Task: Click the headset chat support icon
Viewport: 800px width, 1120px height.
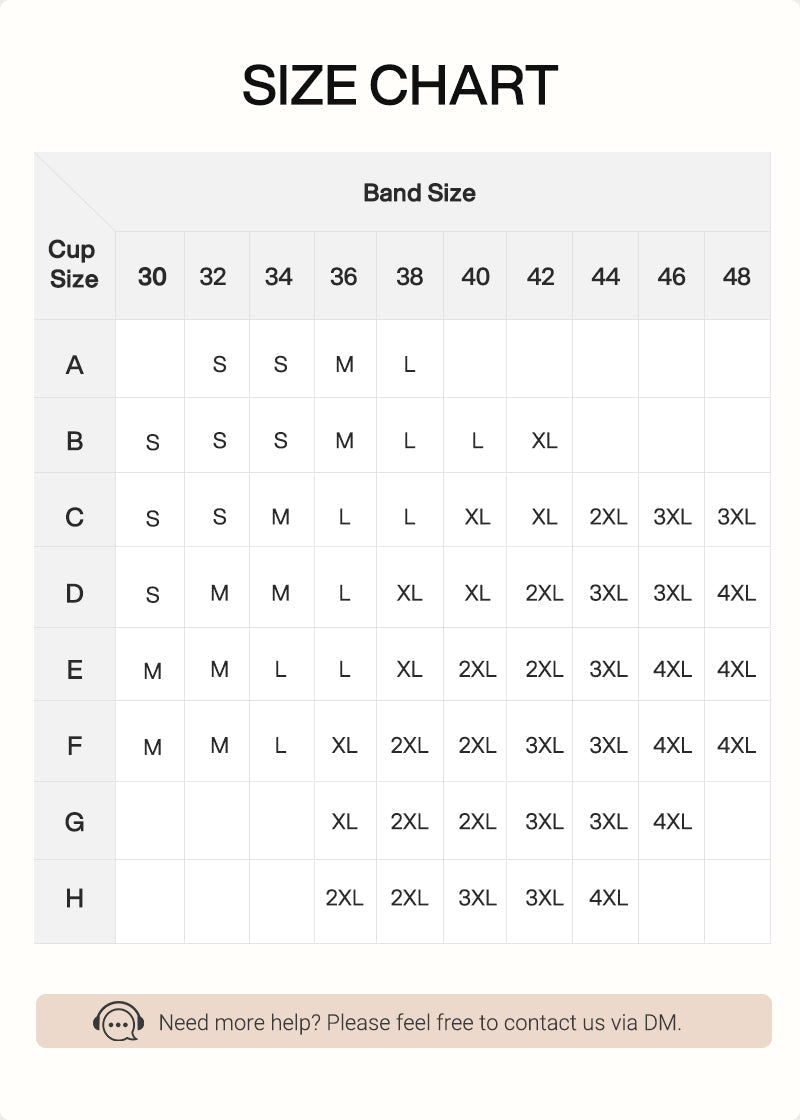Action: [119, 1021]
